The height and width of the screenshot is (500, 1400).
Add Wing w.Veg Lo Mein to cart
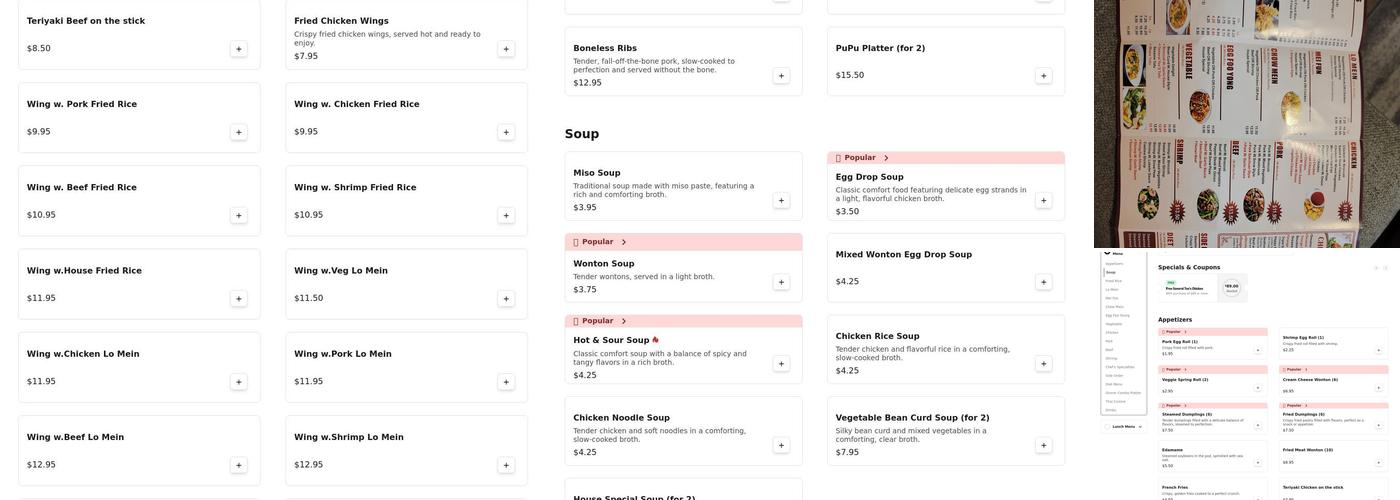506,299
